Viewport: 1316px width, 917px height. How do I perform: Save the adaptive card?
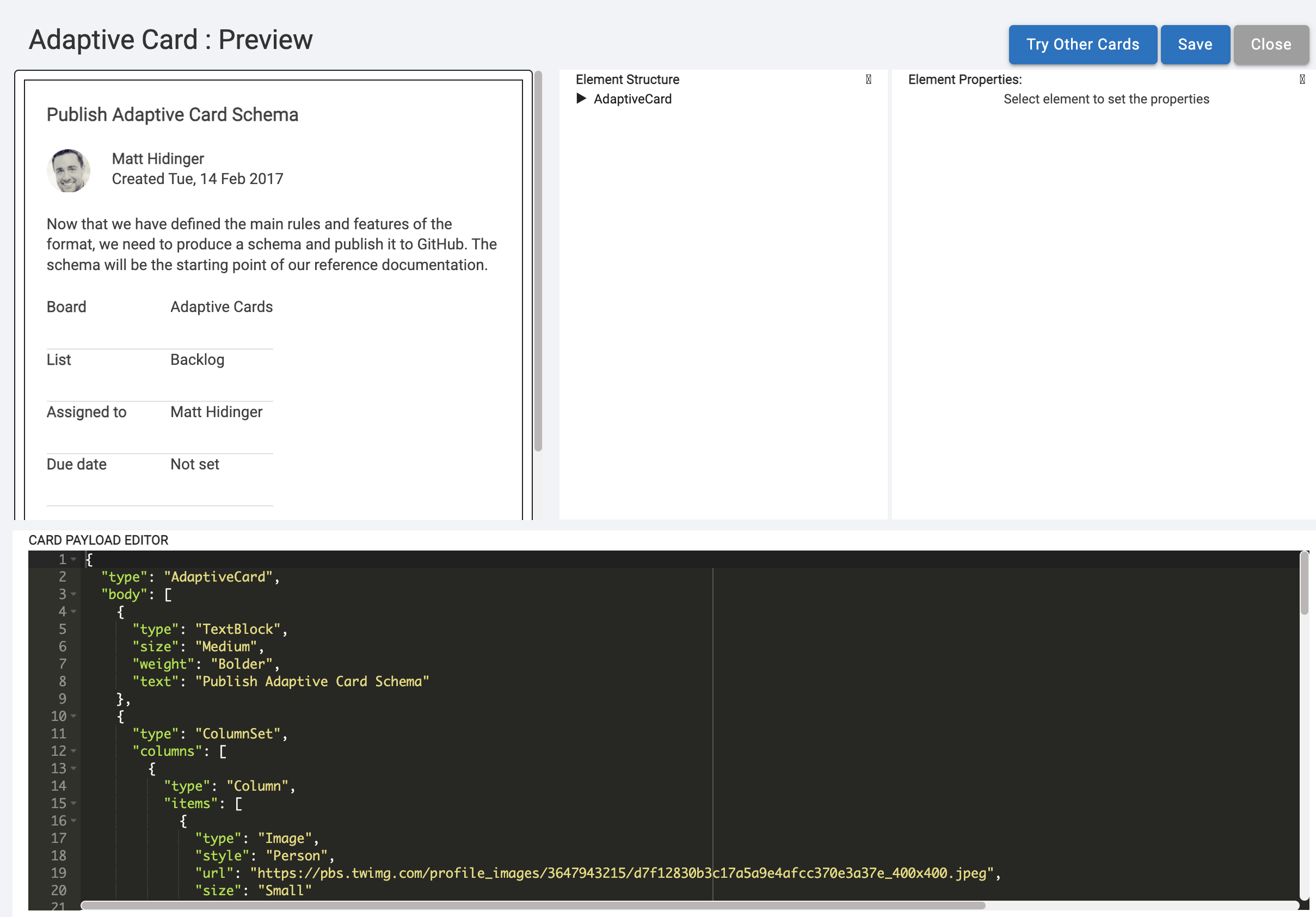point(1195,44)
